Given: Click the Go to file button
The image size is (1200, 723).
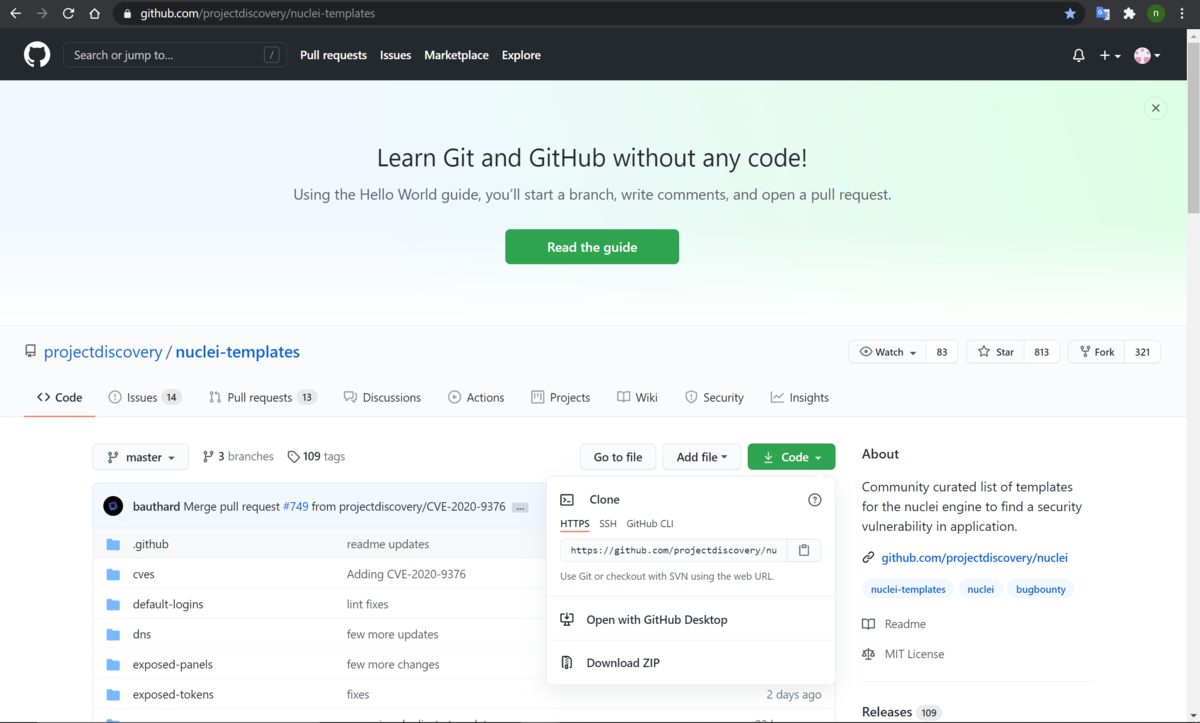Looking at the screenshot, I should (x=618, y=457).
